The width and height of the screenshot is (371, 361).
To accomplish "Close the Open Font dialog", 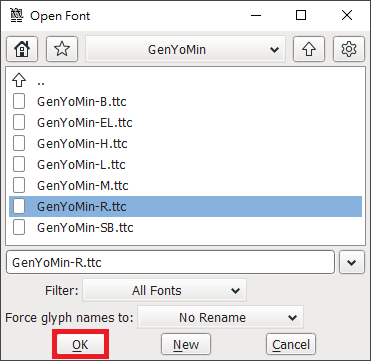I will [x=347, y=15].
